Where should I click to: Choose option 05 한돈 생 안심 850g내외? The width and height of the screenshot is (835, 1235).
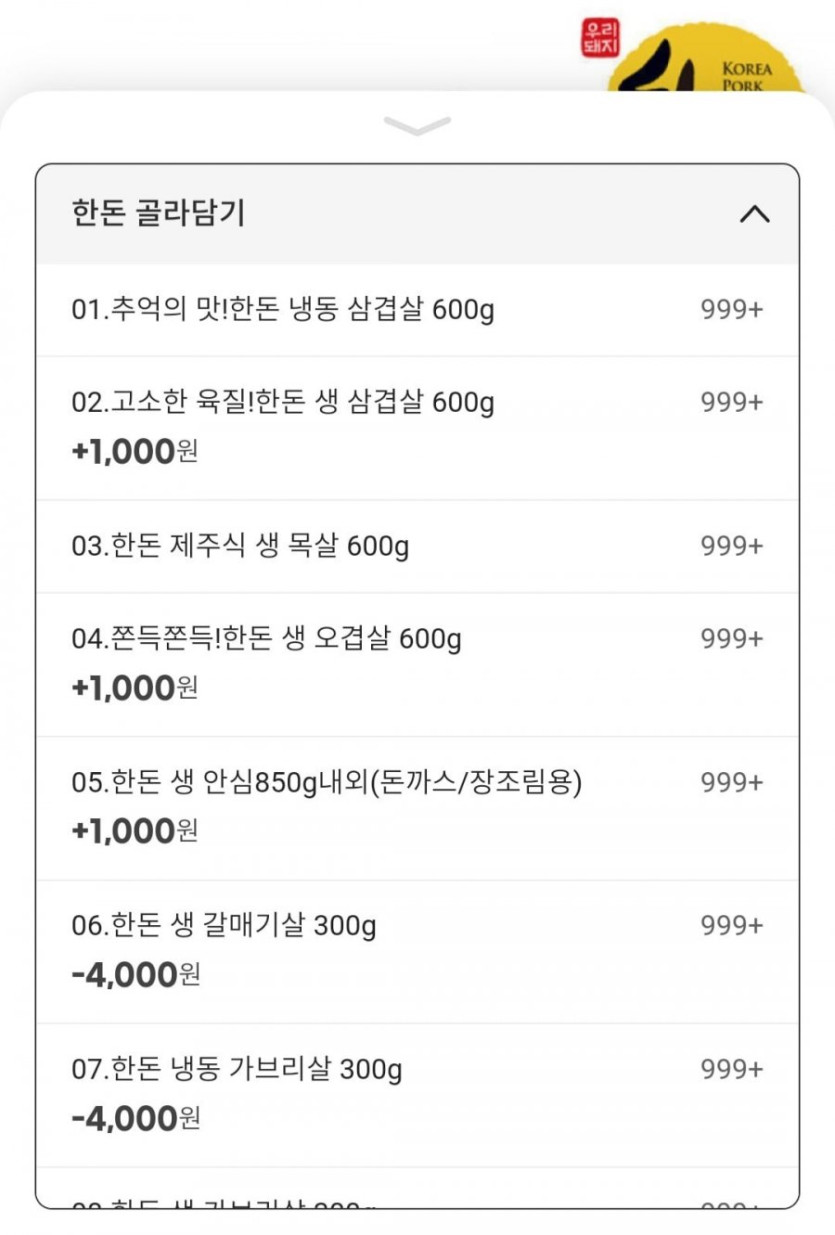tap(326, 782)
